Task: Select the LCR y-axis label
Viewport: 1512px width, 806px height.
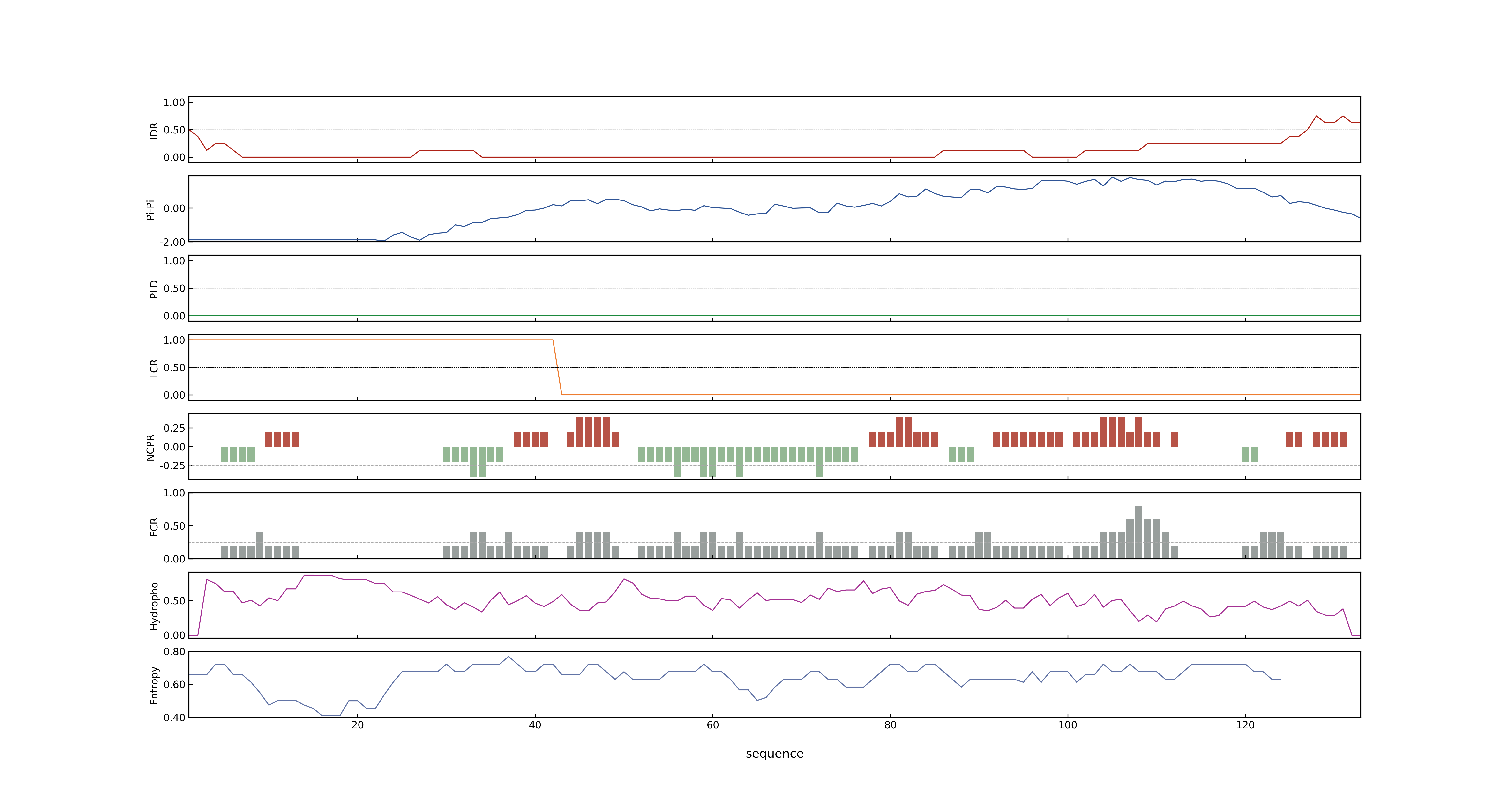Action: click(x=154, y=368)
